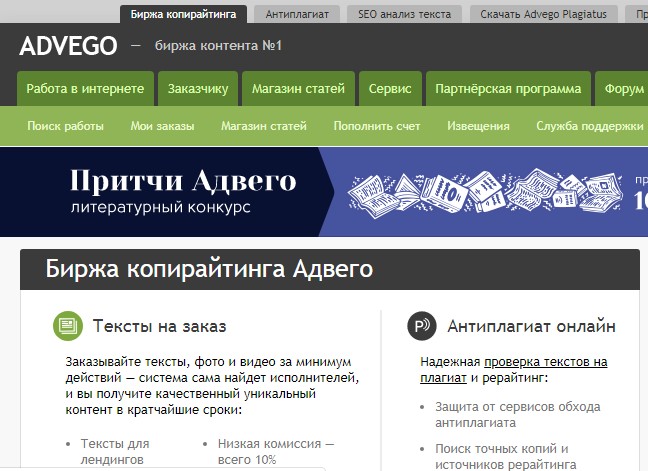
Task: Click the Низкая комиссия — всего 10% bullet
Action: pos(276,452)
